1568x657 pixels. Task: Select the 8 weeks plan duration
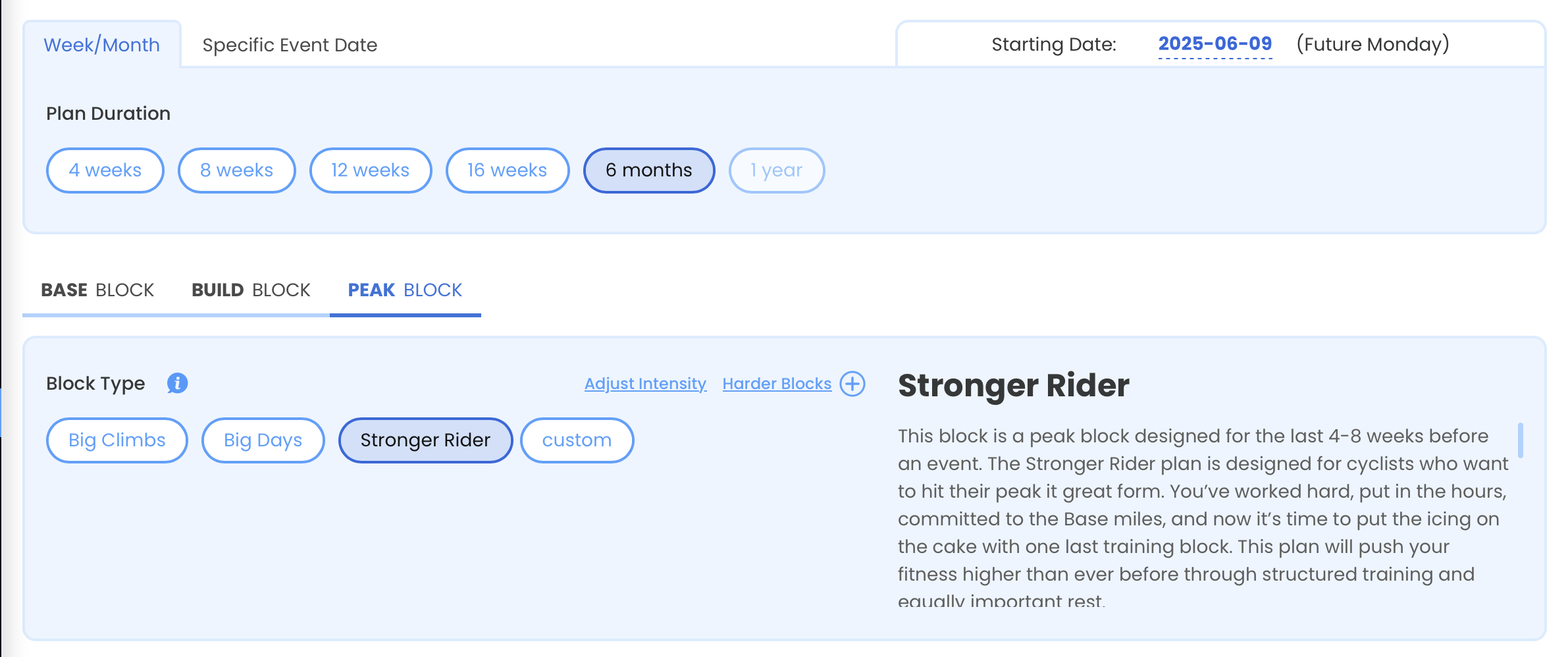click(237, 171)
